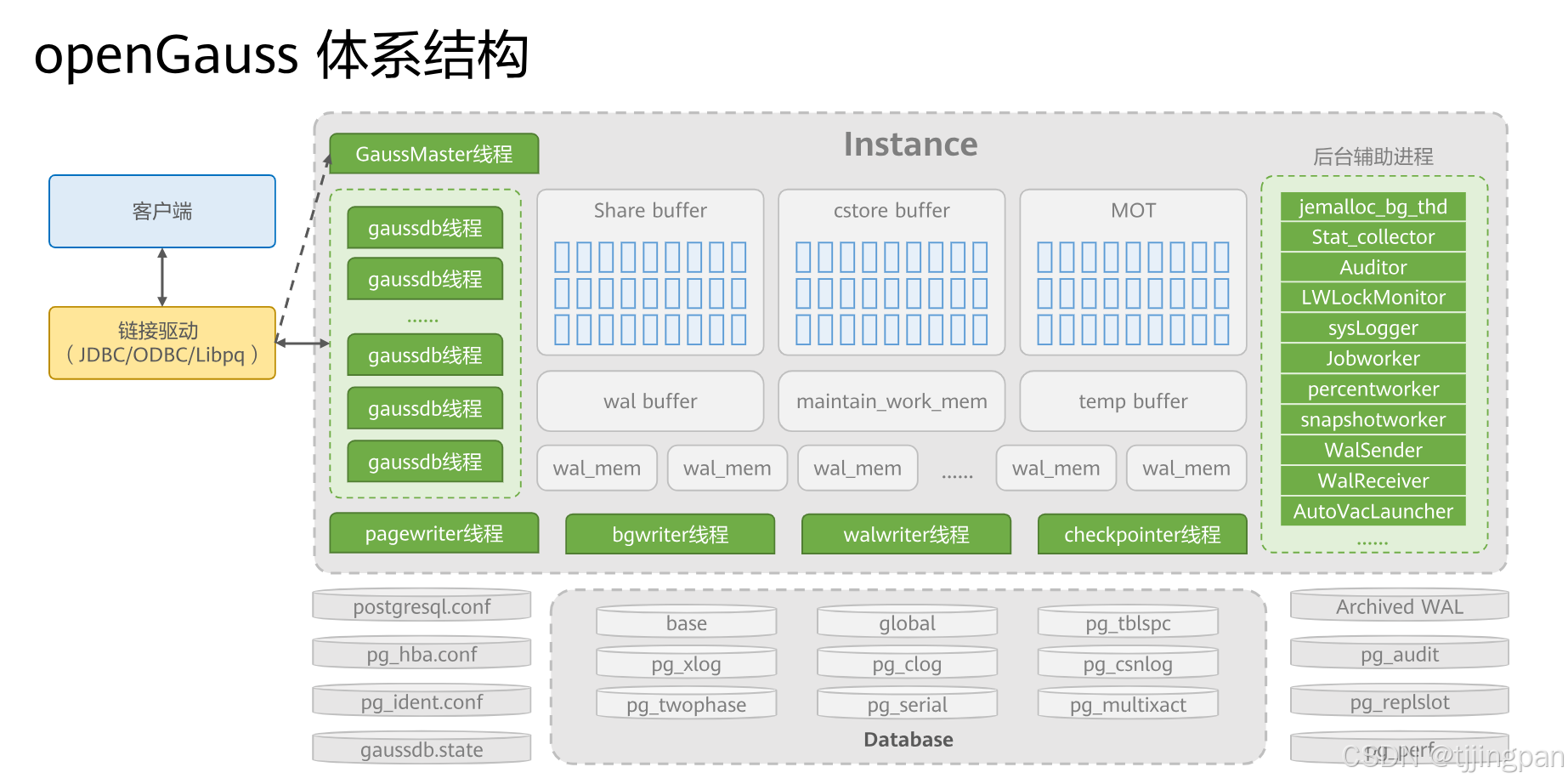The width and height of the screenshot is (1568, 784).
Task: Click the pg_multixact directory cylinder
Action: pos(1128,703)
